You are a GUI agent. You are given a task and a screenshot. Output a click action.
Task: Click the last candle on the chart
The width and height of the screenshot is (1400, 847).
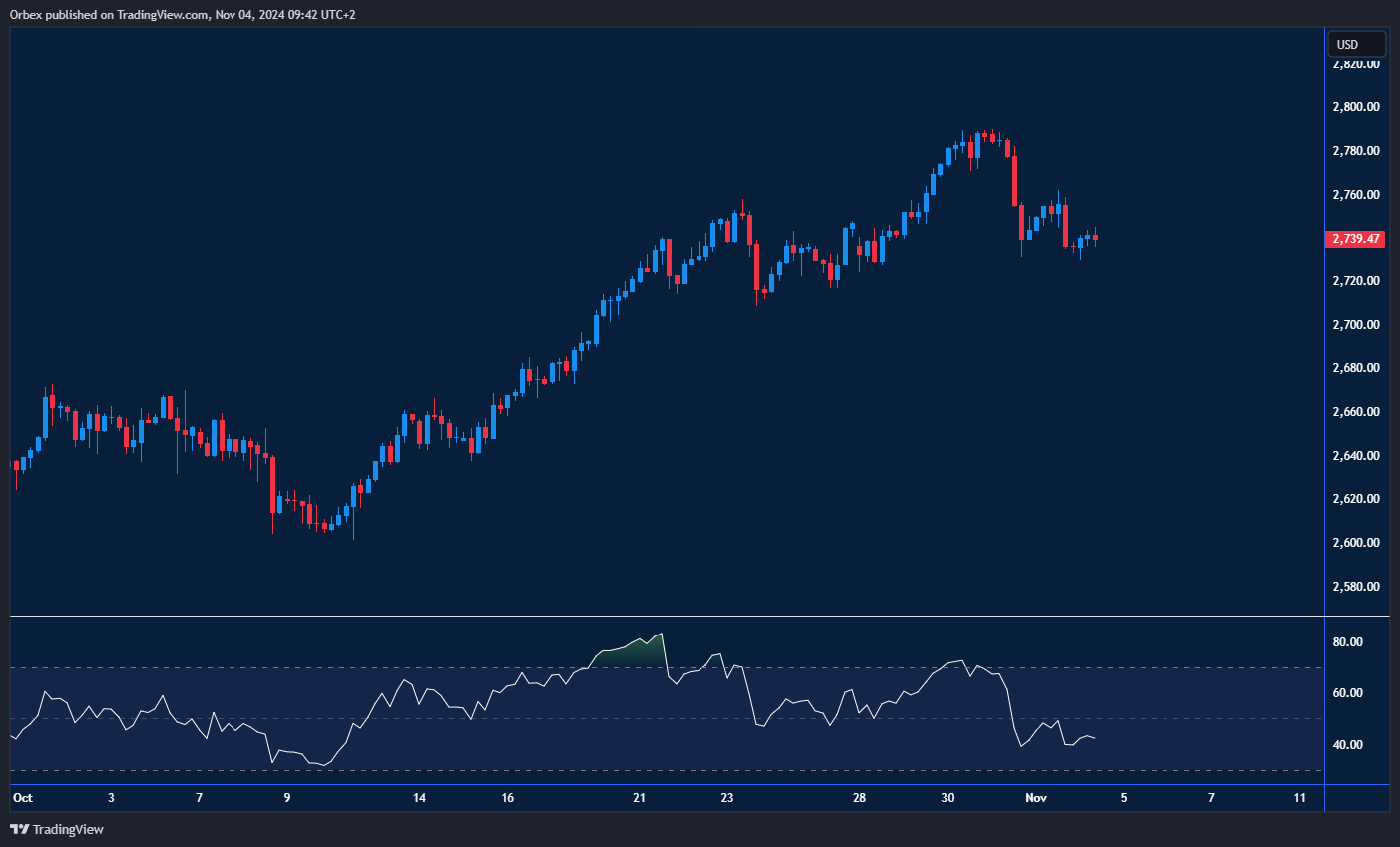tap(1095, 237)
